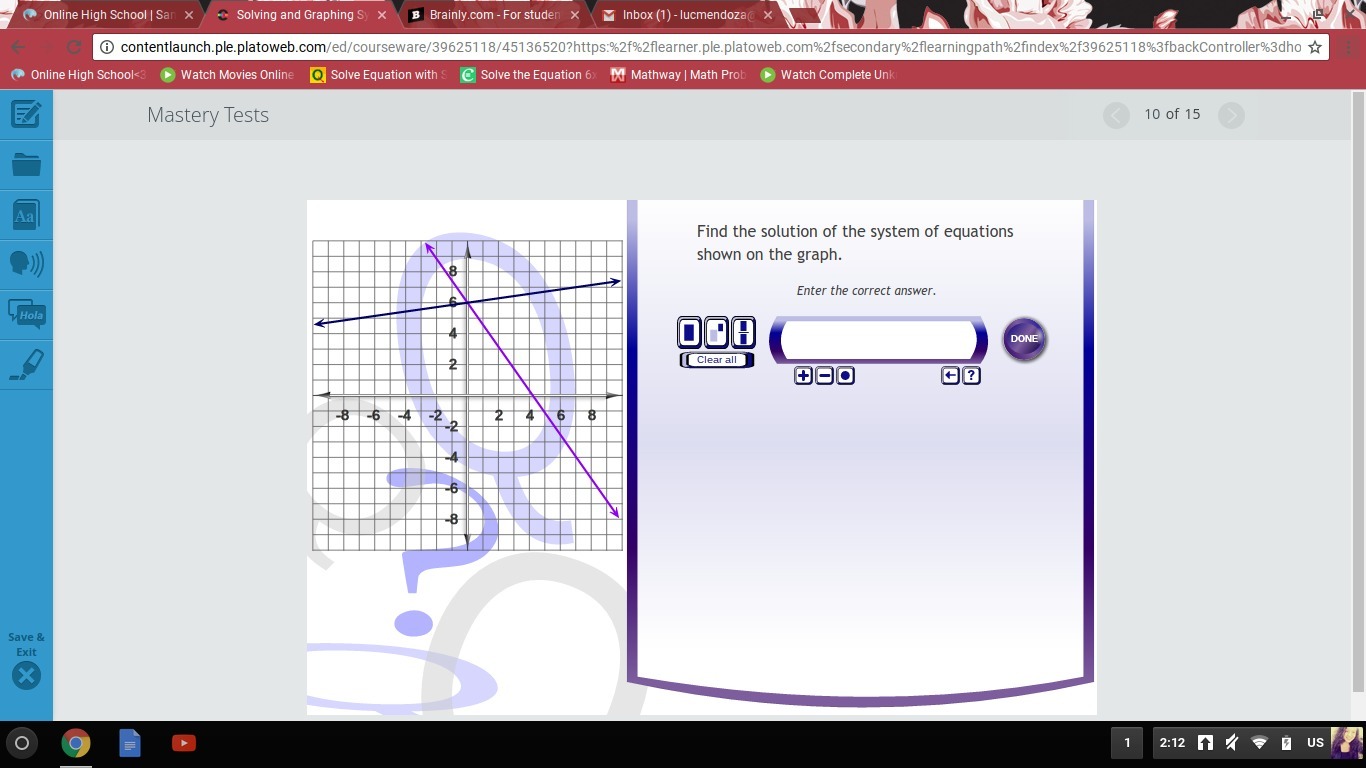Image resolution: width=1366 pixels, height=768 pixels.
Task: Go to the previous question arrow
Action: 1116,115
